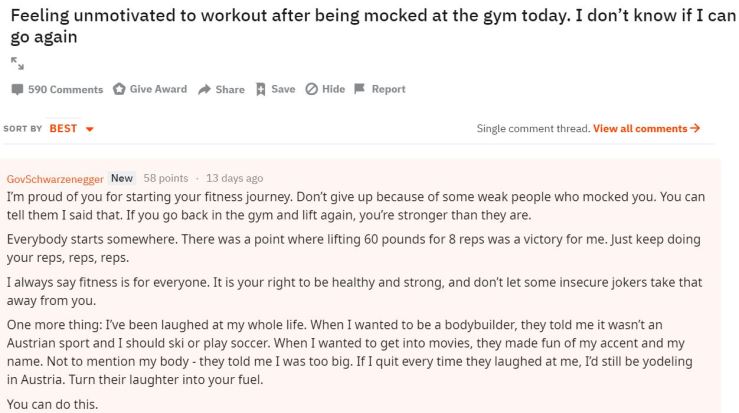
Task: Click the New badge beside the username
Action: point(122,178)
